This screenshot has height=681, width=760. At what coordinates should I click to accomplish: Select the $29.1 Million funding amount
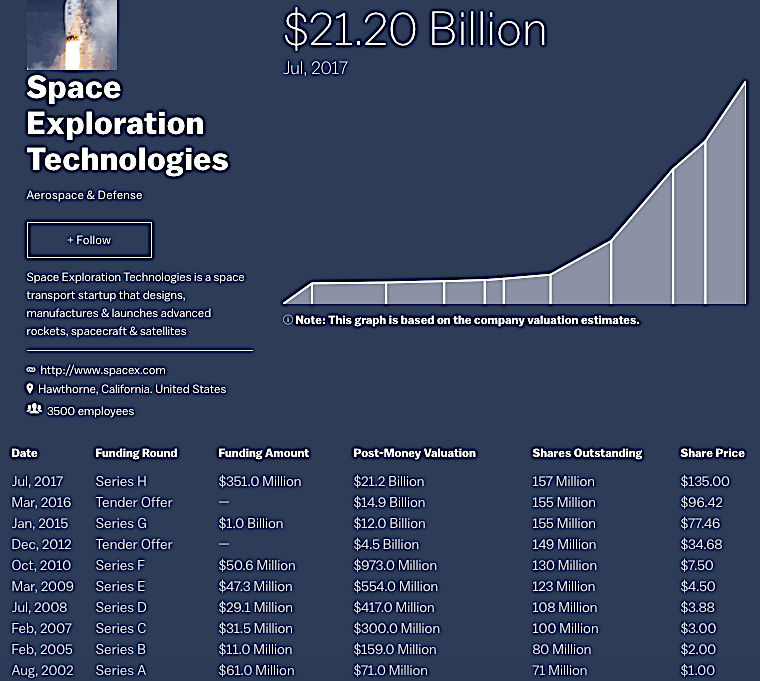point(255,607)
